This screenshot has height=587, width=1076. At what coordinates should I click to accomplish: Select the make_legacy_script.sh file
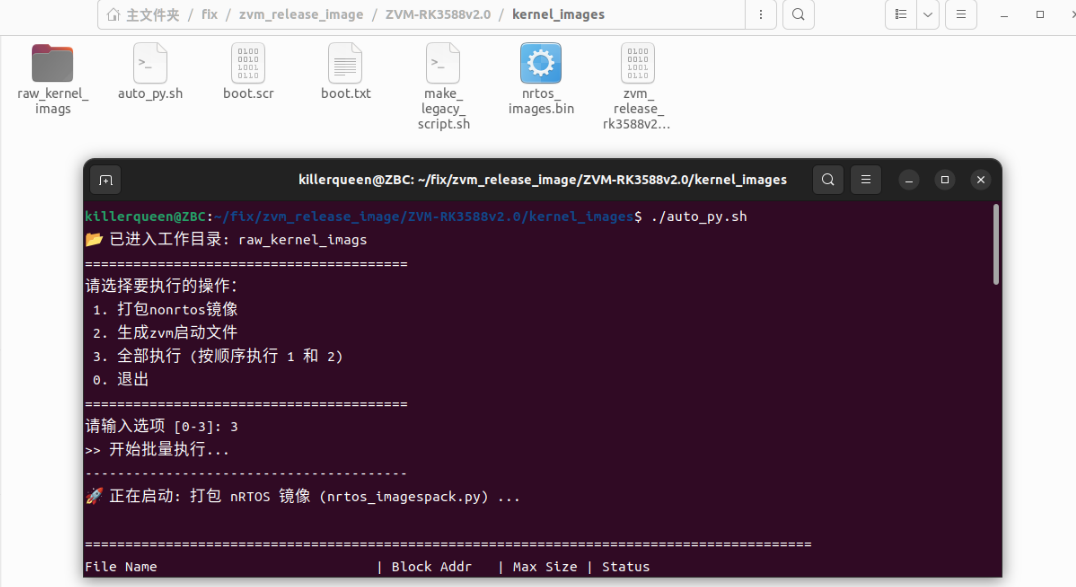[x=443, y=64]
